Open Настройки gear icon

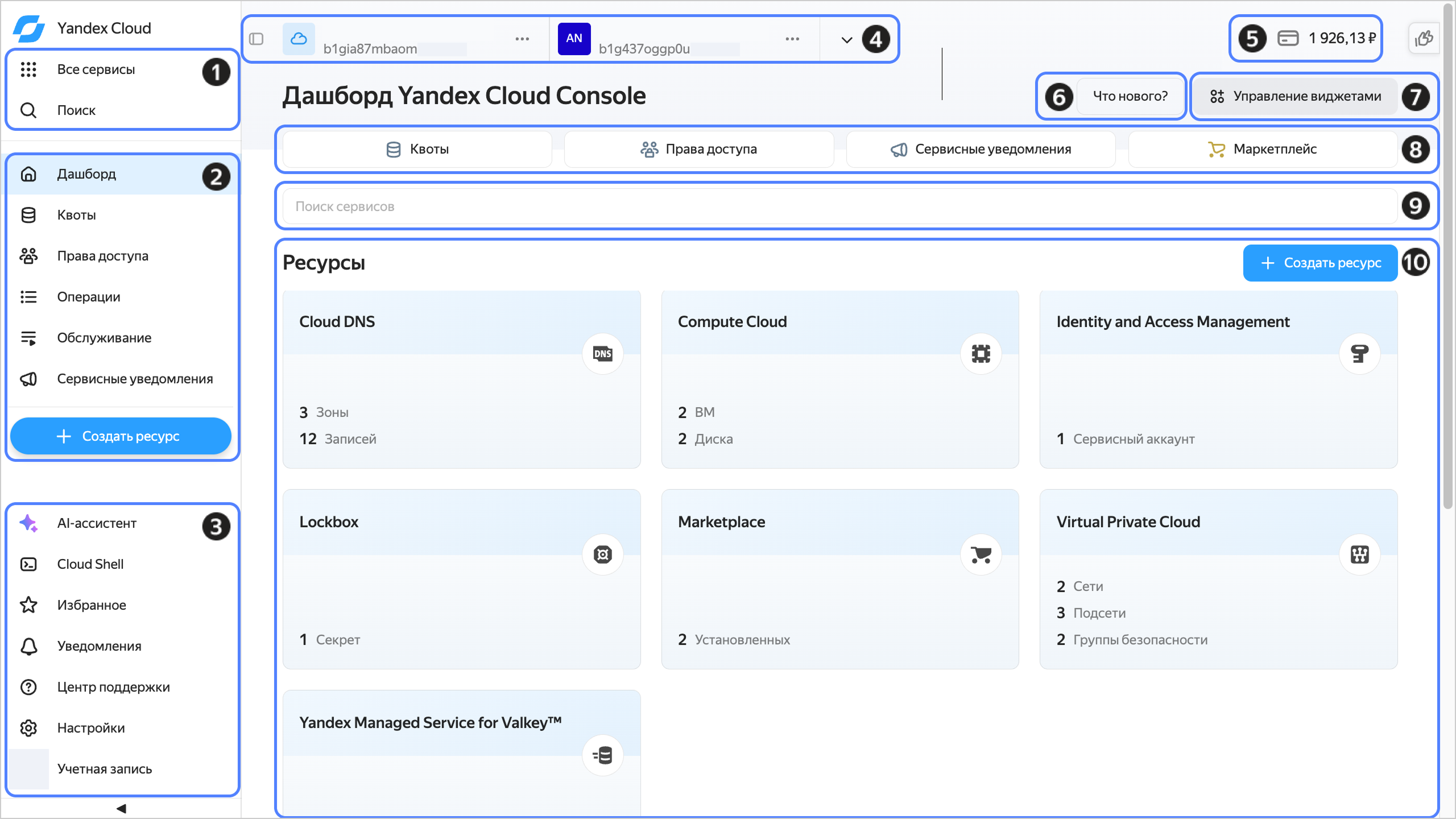28,728
